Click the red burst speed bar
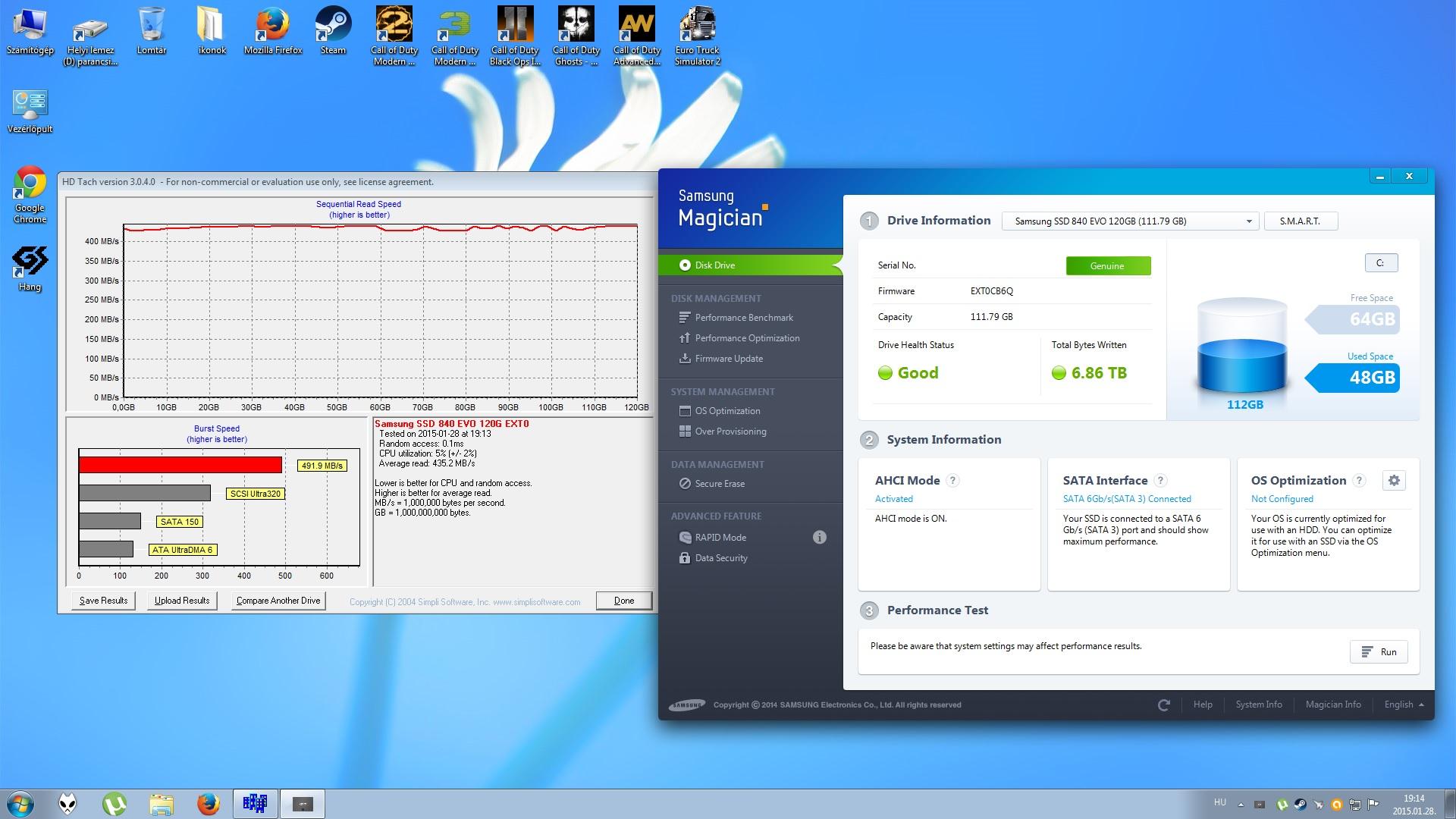Image resolution: width=1456 pixels, height=819 pixels. pos(180,465)
